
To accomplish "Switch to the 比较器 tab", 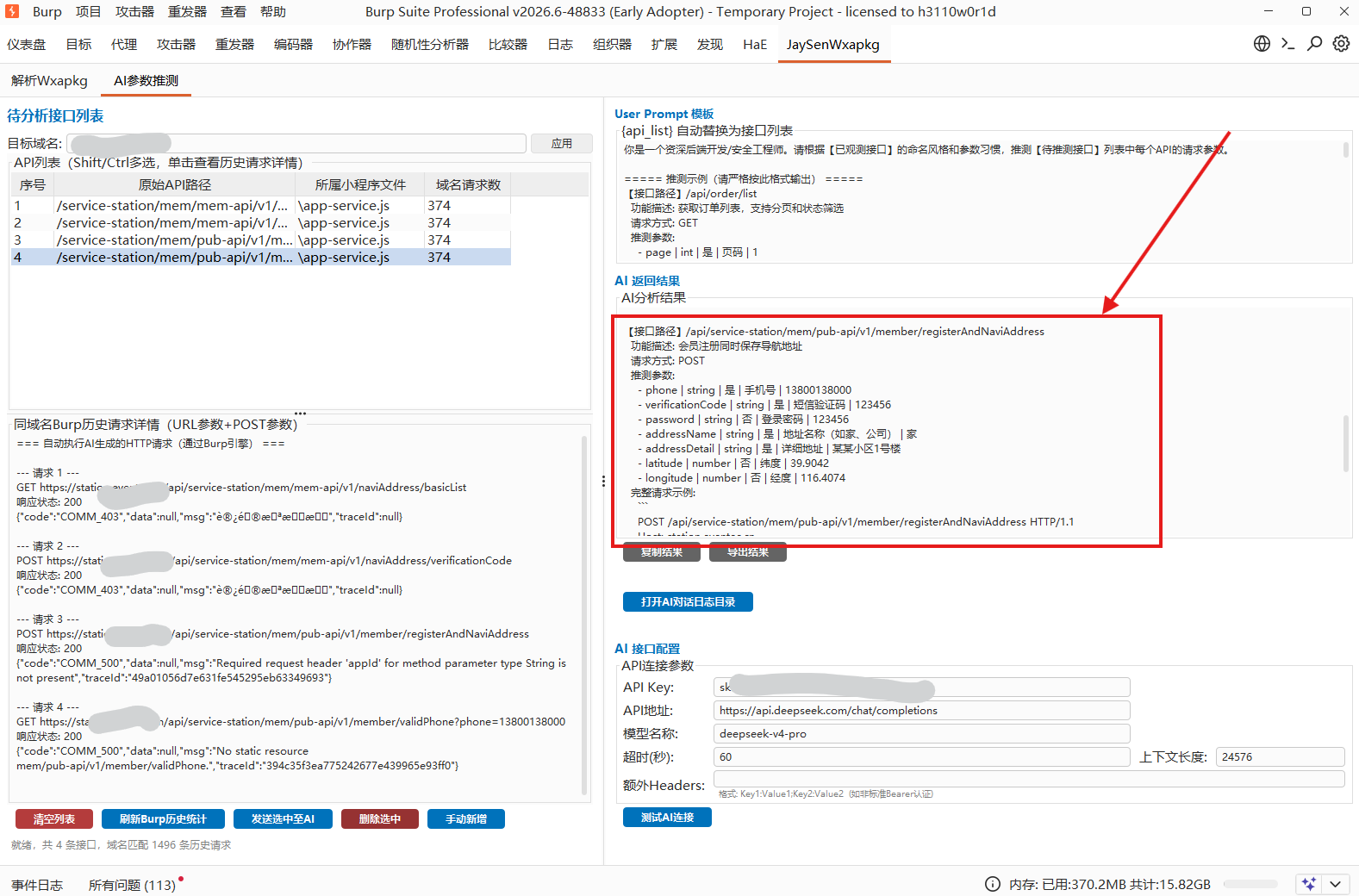I will pos(508,45).
